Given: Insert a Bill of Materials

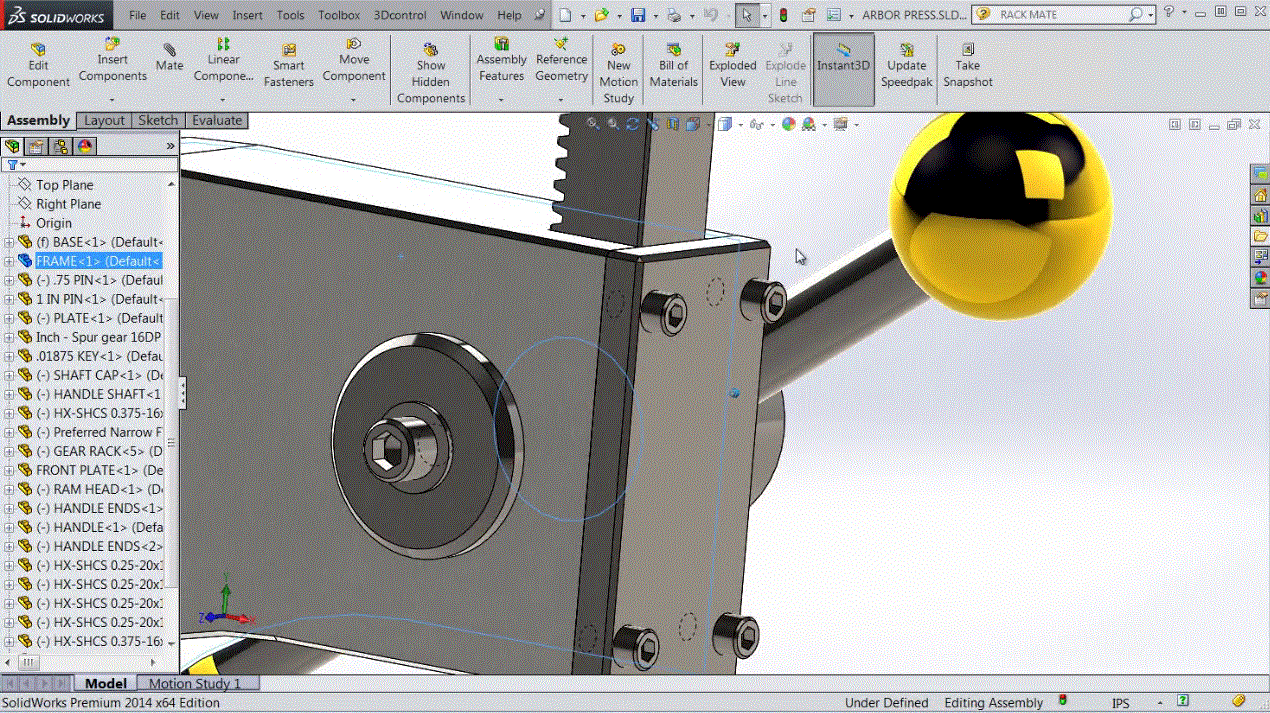Looking at the screenshot, I should tap(674, 66).
